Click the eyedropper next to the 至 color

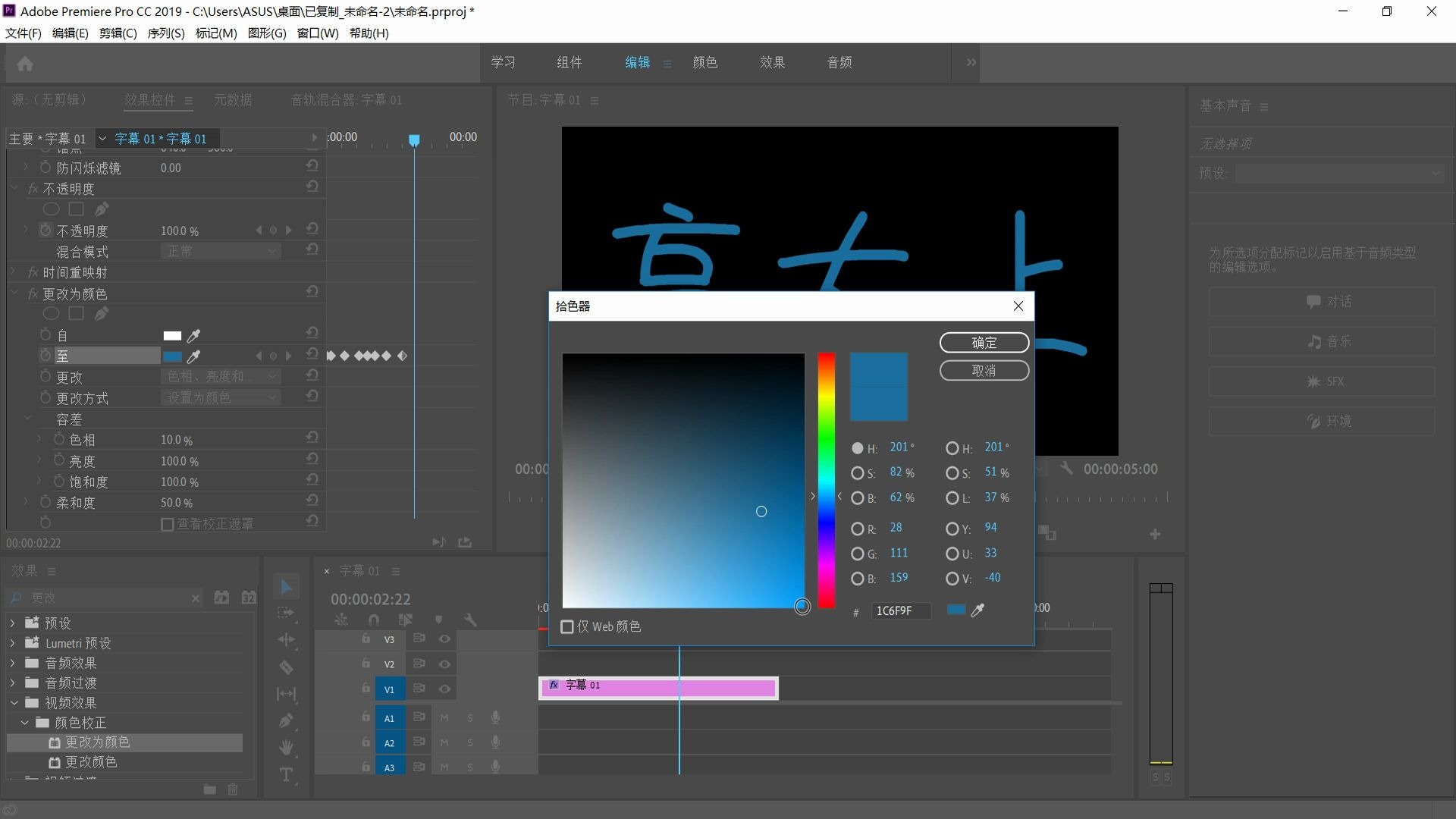[x=194, y=356]
